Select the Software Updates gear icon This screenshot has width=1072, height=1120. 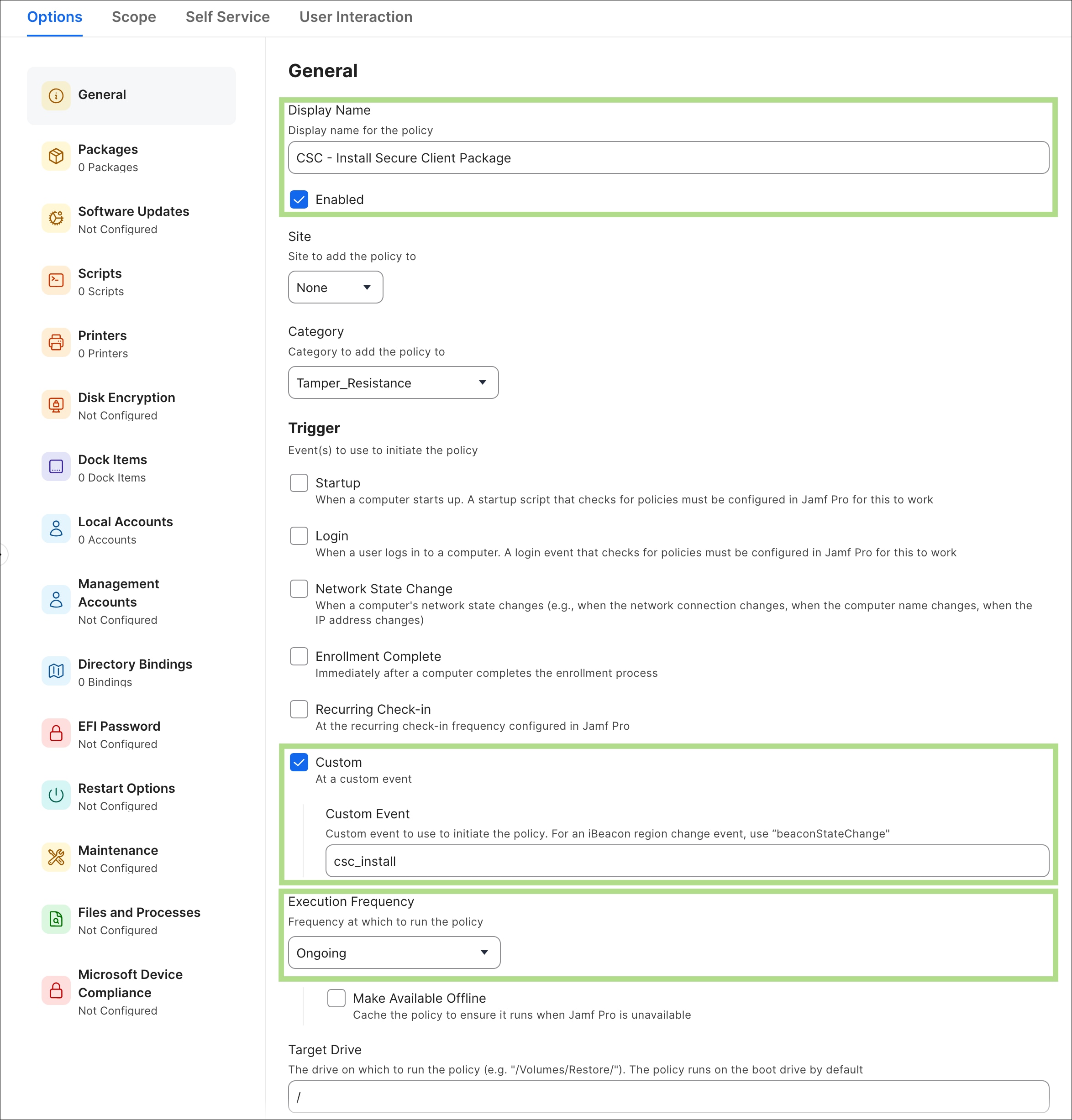point(56,218)
